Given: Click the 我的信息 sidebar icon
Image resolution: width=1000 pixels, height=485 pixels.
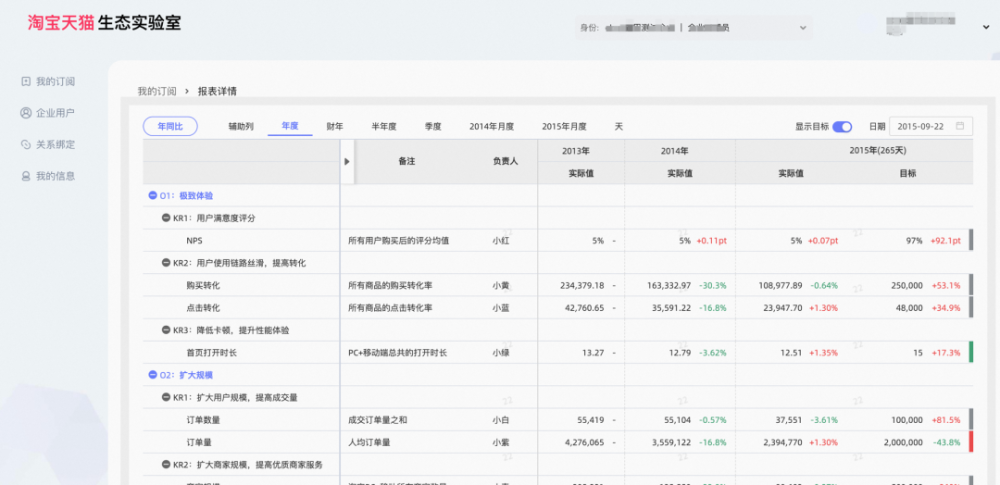Looking at the screenshot, I should point(26,175).
